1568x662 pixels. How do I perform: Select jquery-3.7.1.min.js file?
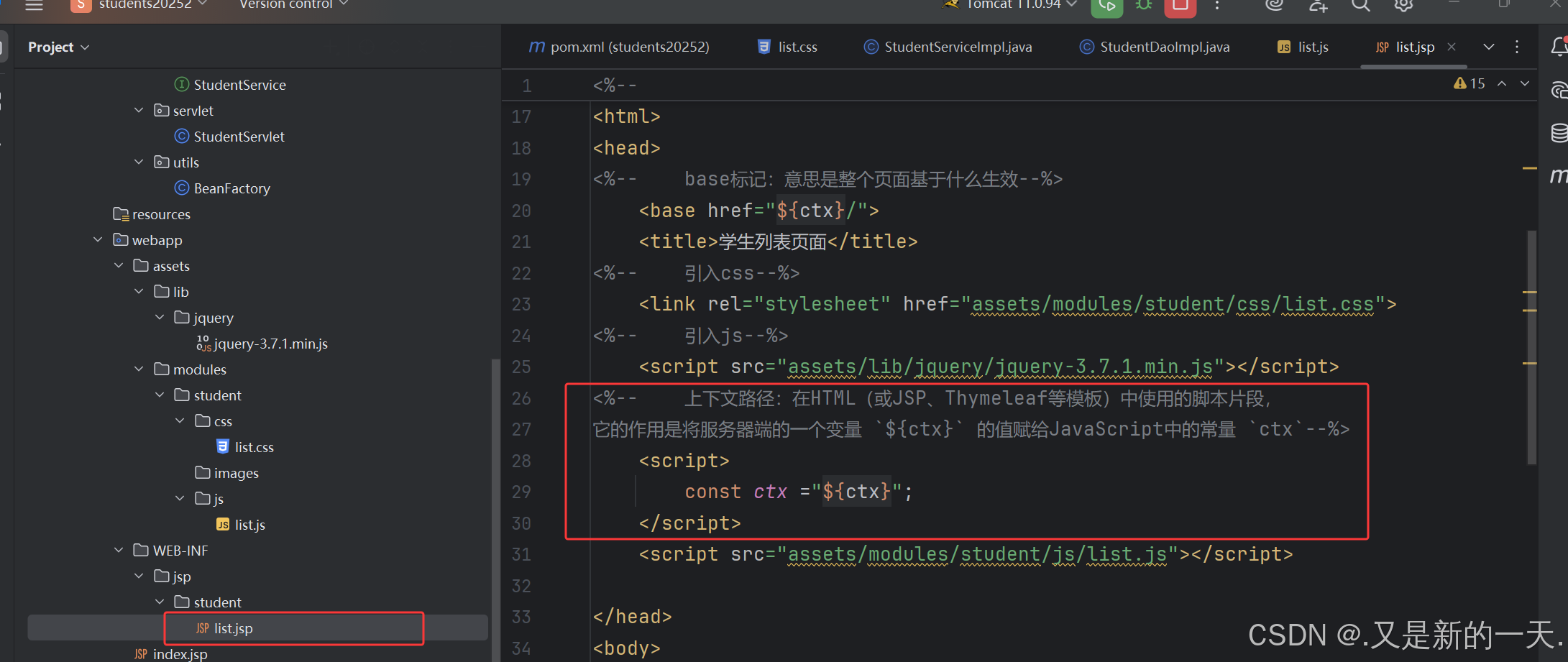coord(262,344)
